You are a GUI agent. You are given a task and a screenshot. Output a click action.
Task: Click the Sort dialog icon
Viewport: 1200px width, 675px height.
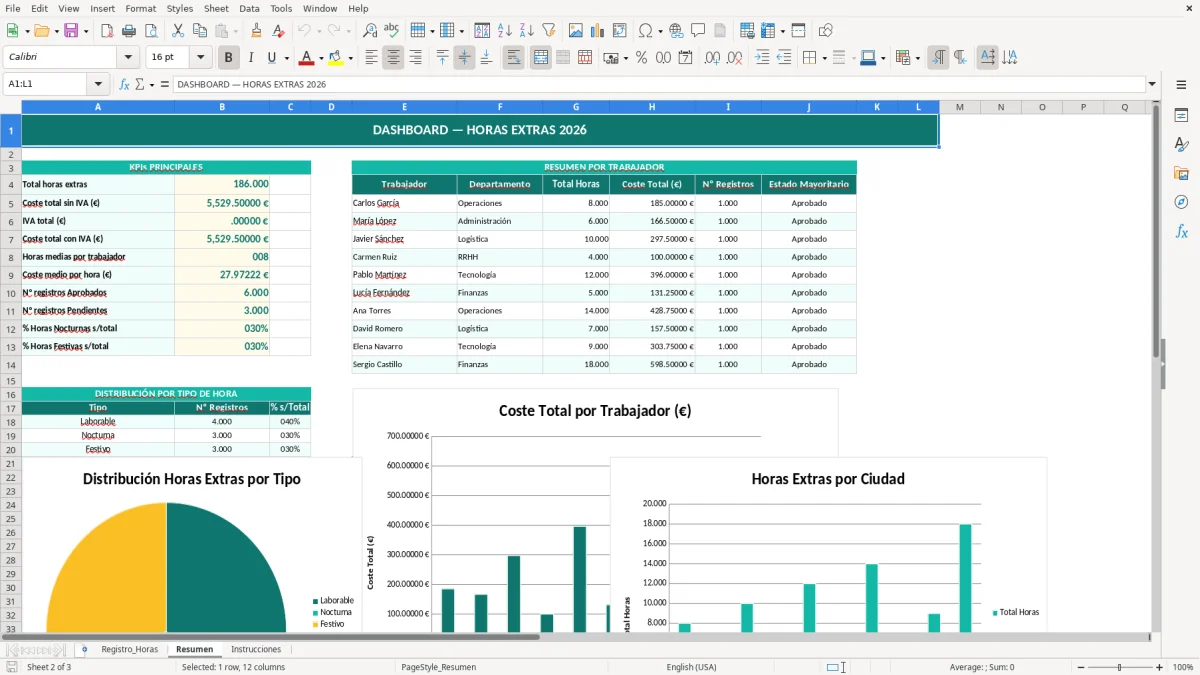(482, 31)
